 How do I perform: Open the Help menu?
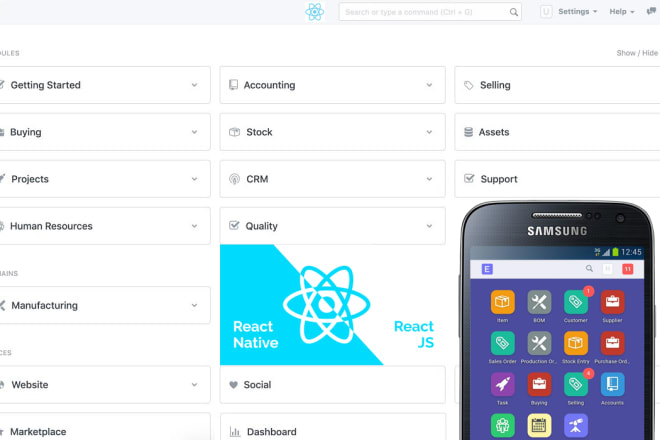[x=622, y=12]
